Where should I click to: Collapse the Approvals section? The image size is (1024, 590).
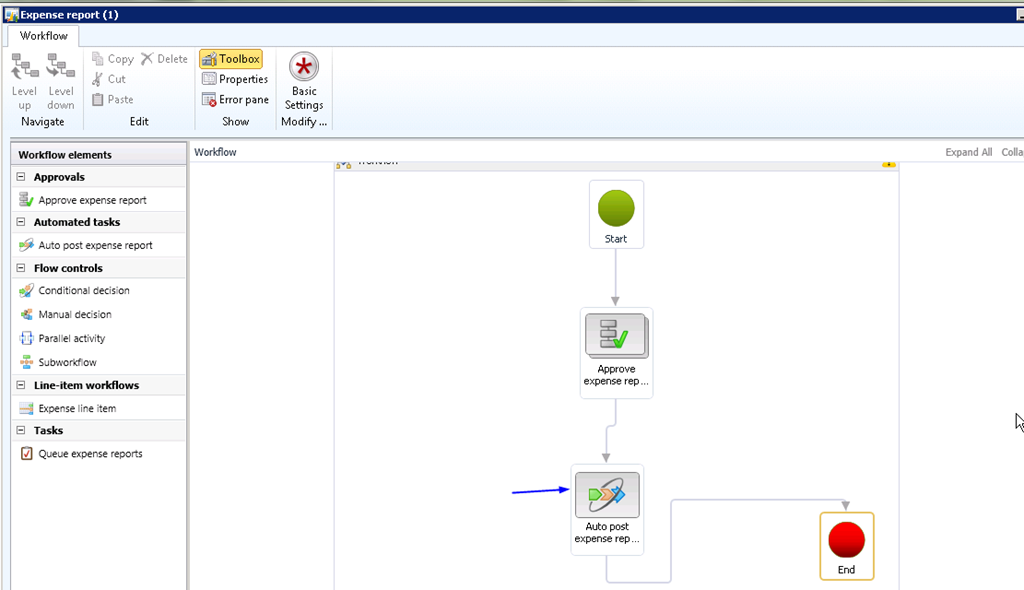21,177
